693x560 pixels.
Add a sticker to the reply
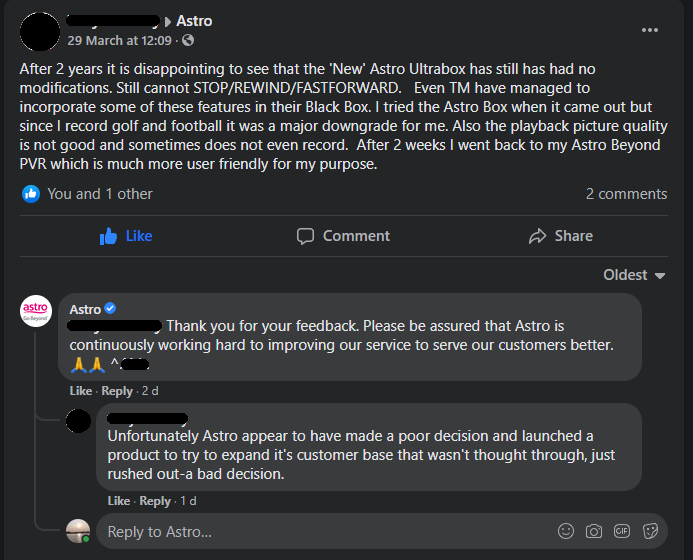point(650,531)
